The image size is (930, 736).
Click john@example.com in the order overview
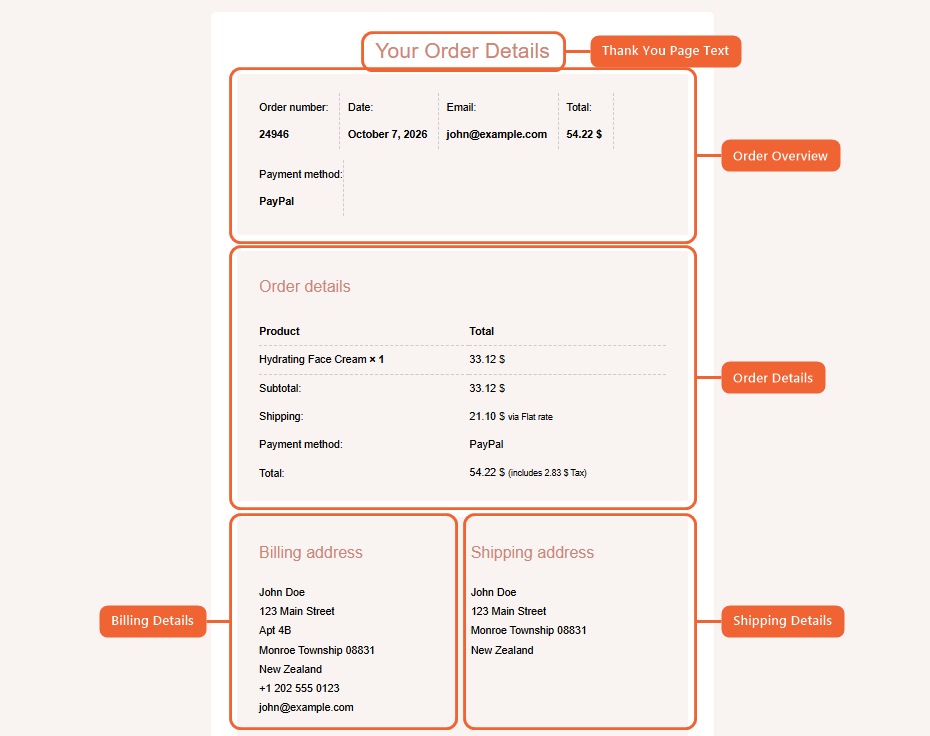click(x=496, y=134)
